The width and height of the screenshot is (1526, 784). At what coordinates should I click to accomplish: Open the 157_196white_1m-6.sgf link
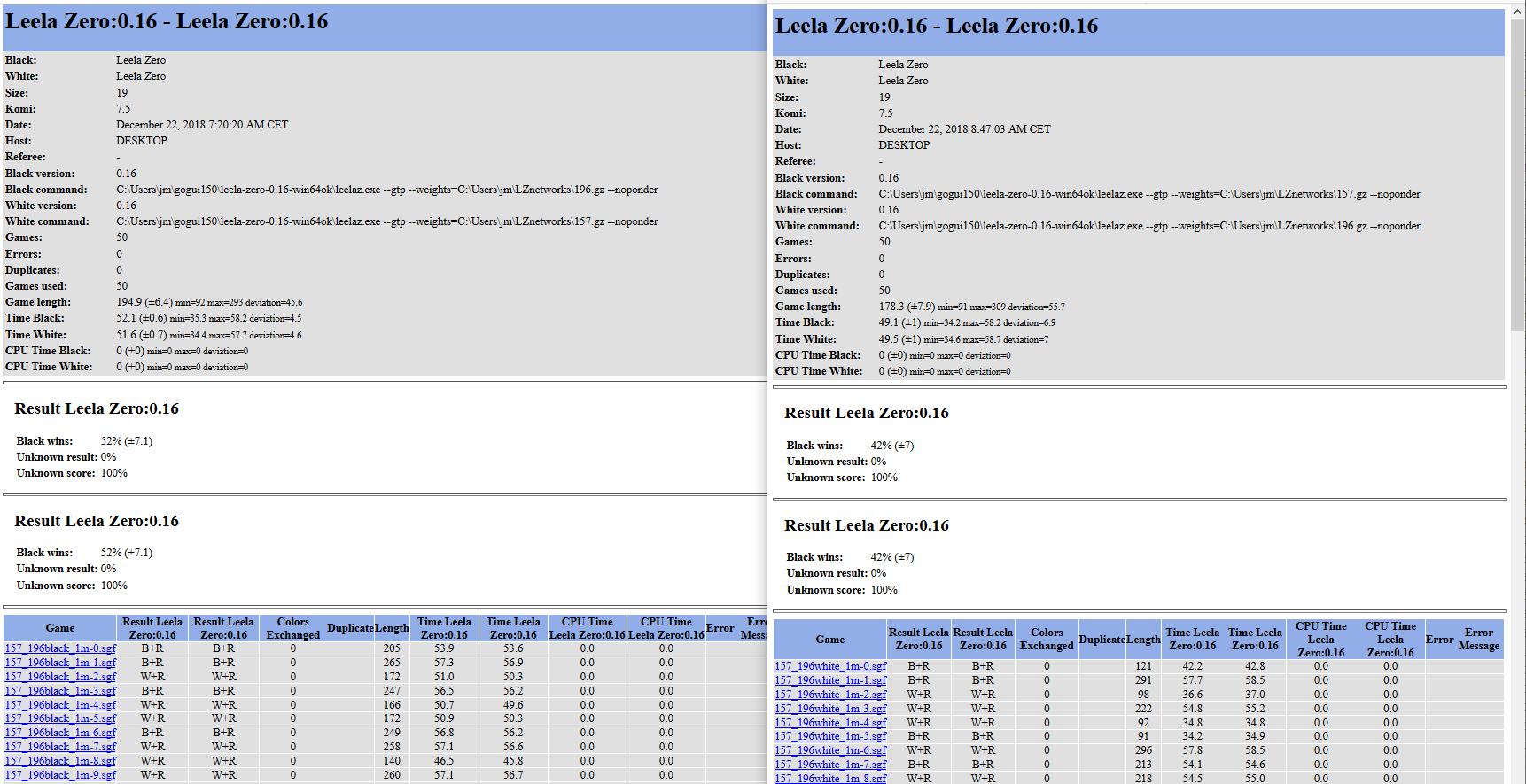click(830, 750)
